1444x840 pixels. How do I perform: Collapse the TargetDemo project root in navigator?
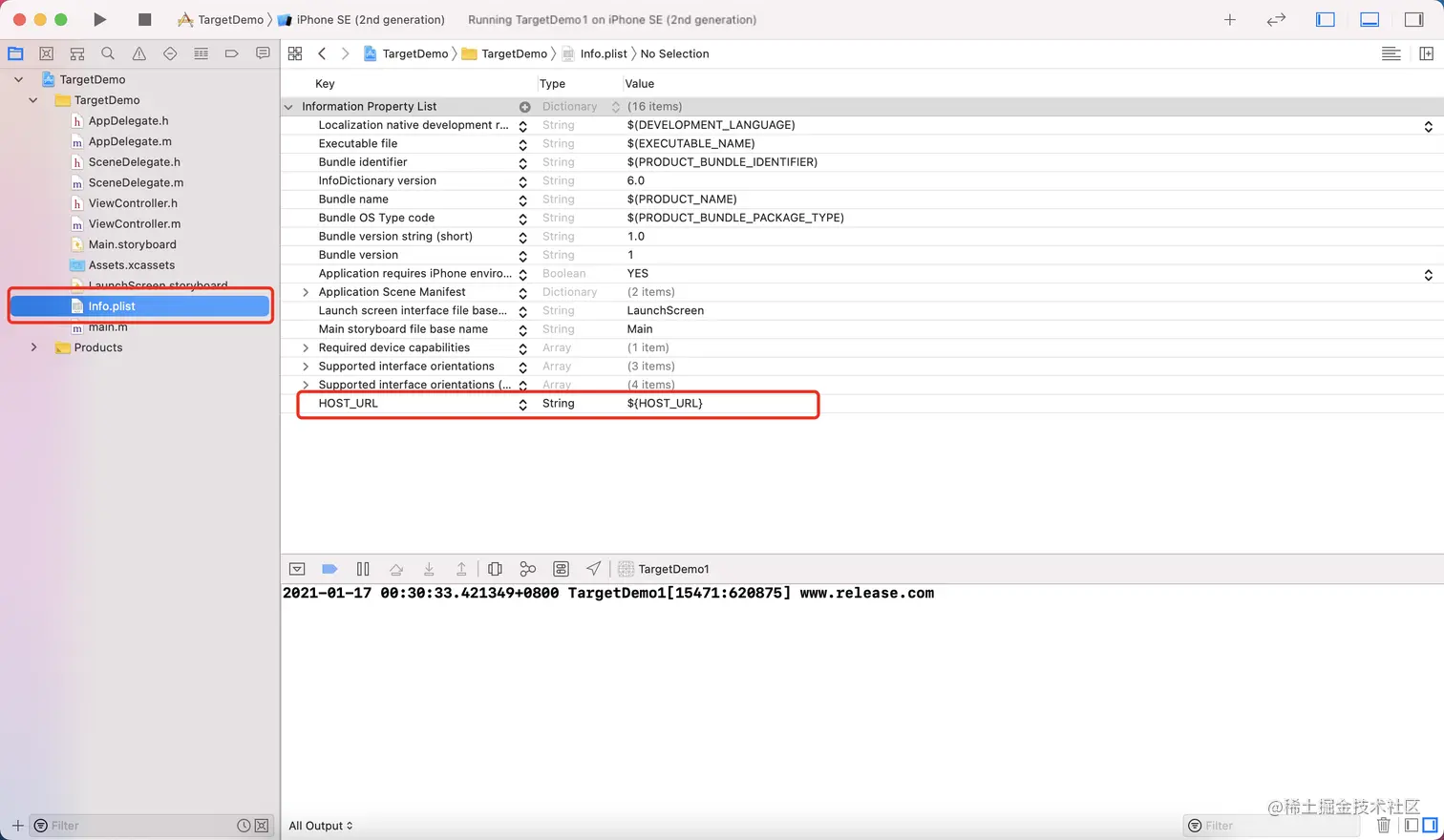pyautogui.click(x=18, y=79)
